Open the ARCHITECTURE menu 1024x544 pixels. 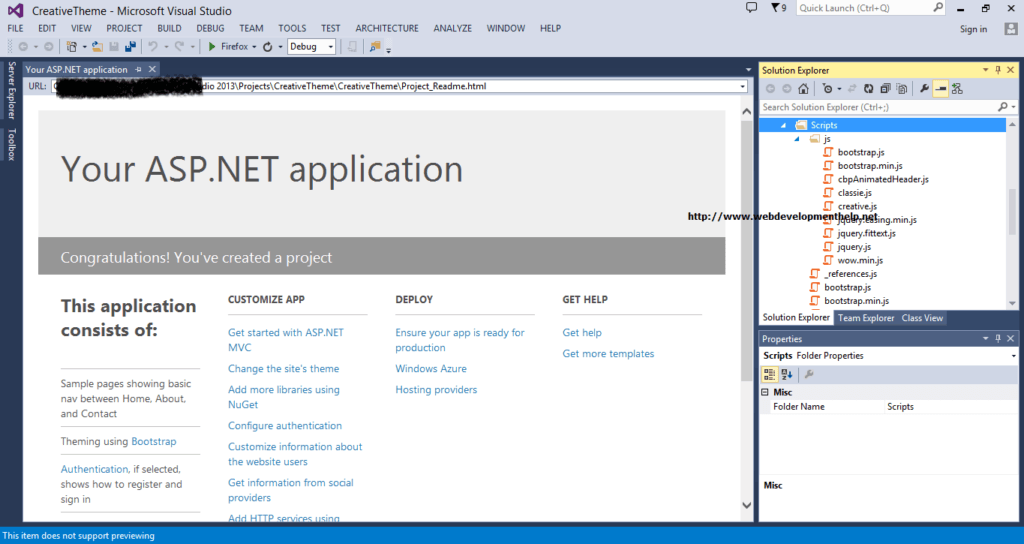click(x=387, y=28)
